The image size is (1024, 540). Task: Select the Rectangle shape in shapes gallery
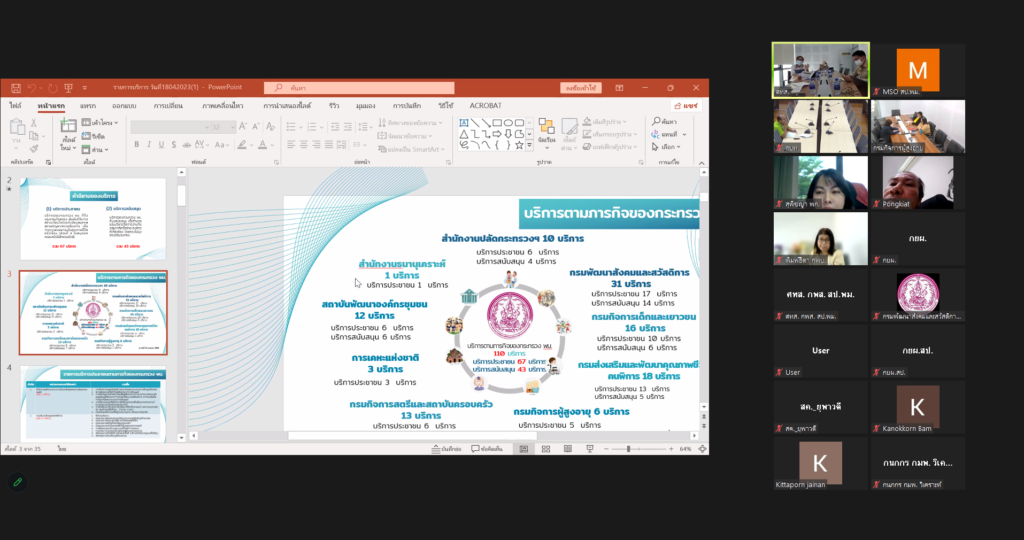tap(497, 123)
